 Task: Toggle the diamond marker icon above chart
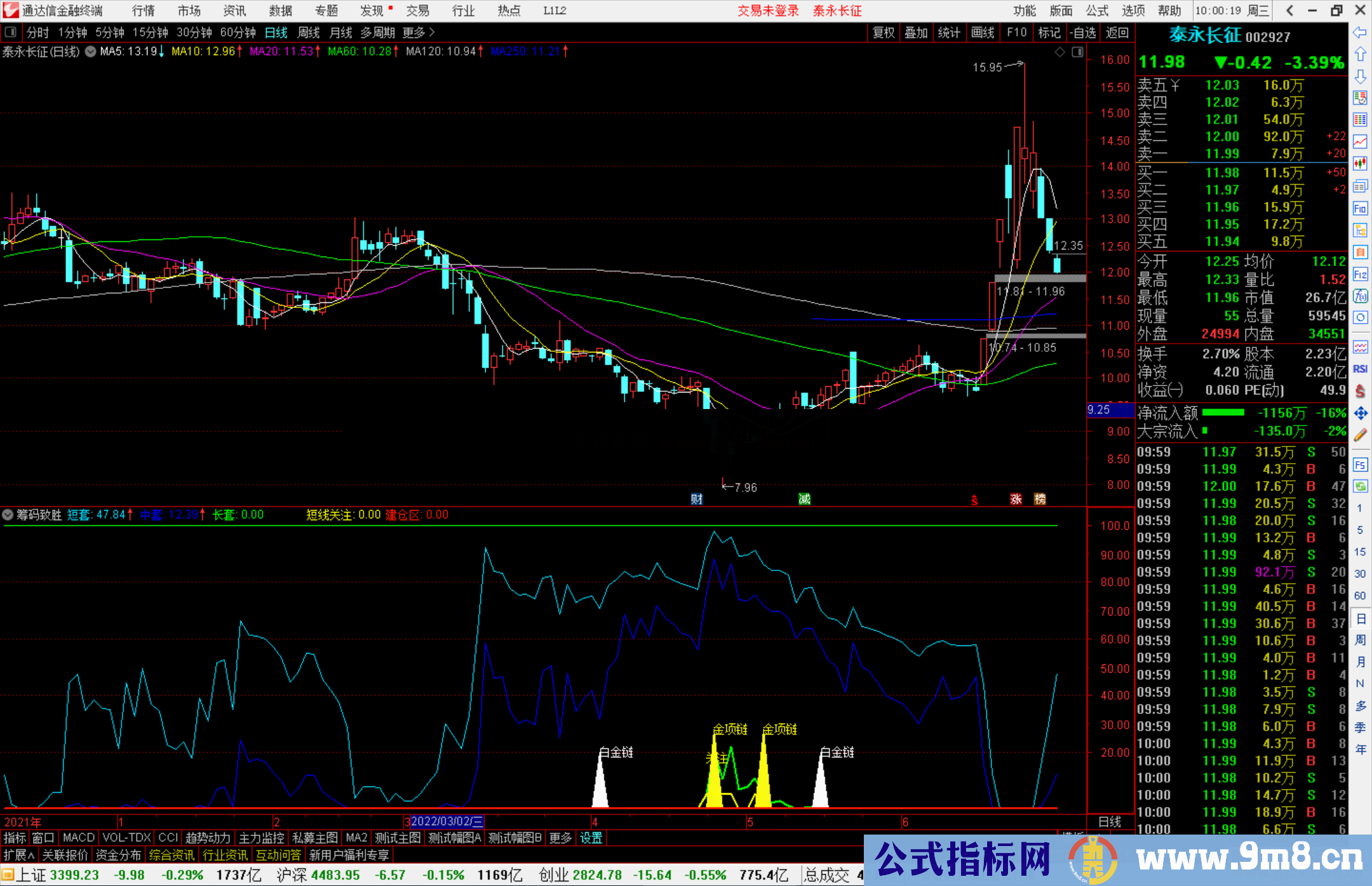1059,52
